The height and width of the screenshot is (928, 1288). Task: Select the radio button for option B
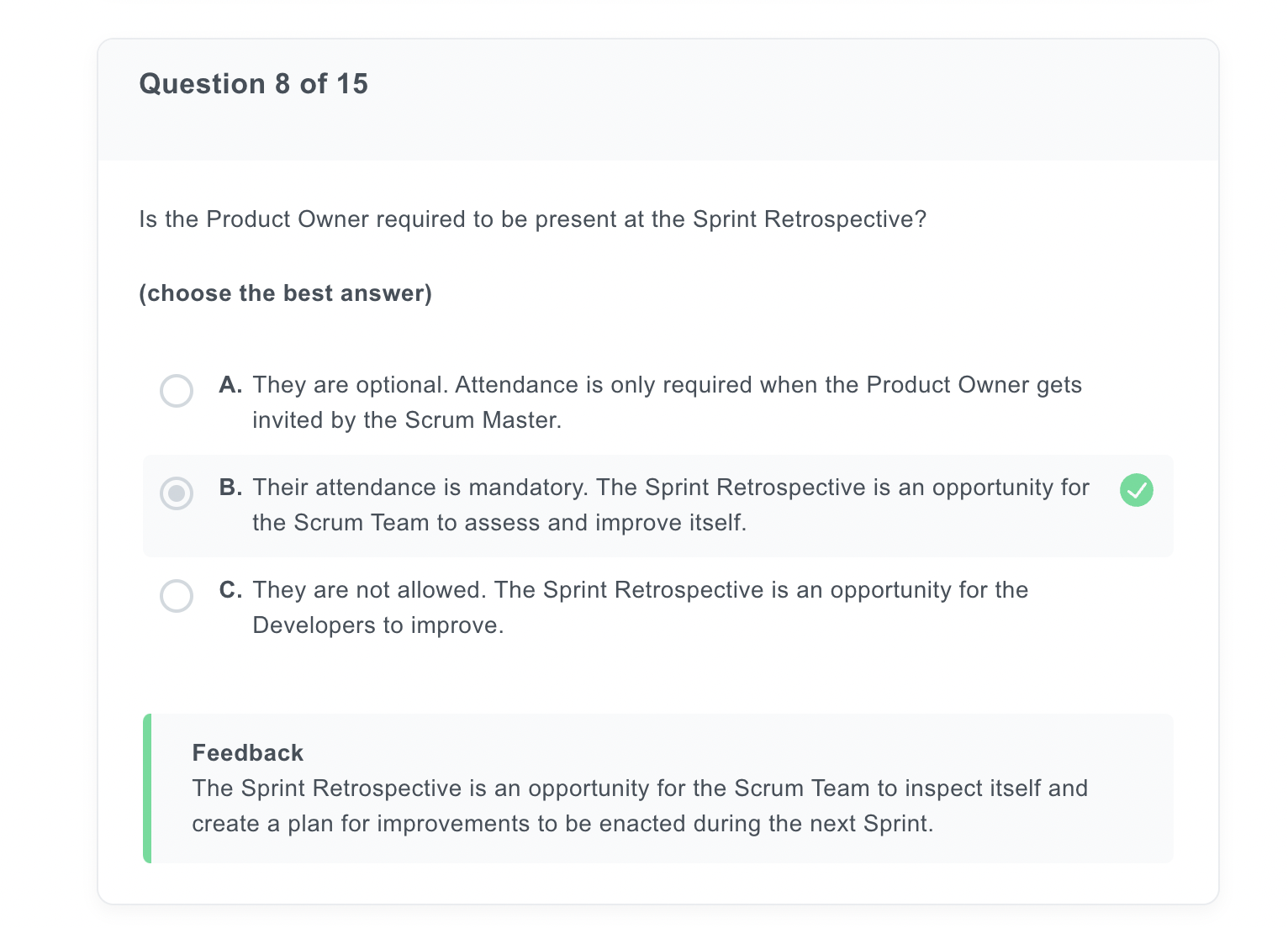(177, 493)
